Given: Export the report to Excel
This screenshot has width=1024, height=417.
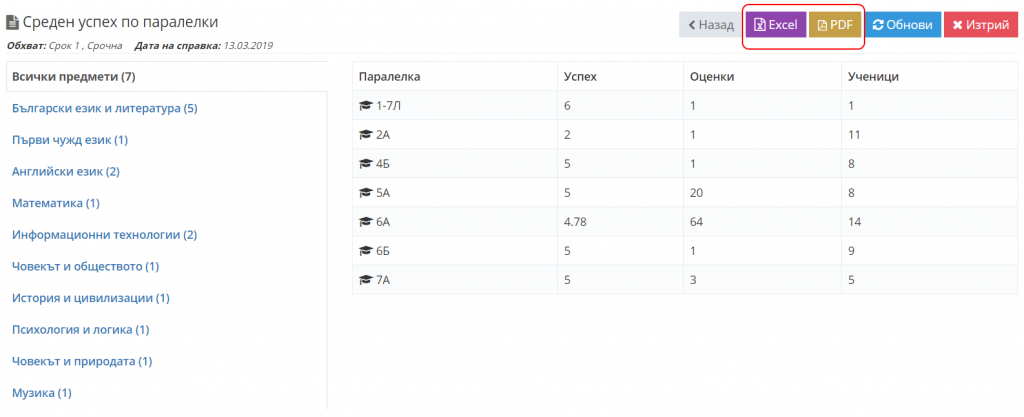Looking at the screenshot, I should click(775, 25).
